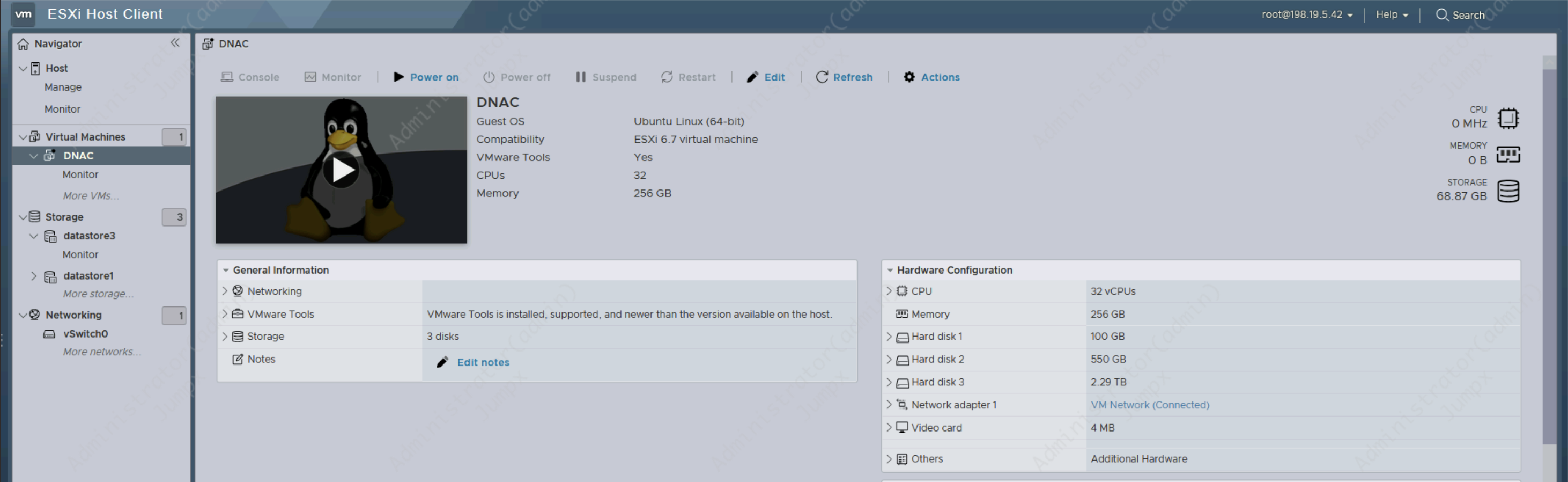This screenshot has width=1568, height=482.
Task: Expand the Hard disk 1 row
Action: 889,337
